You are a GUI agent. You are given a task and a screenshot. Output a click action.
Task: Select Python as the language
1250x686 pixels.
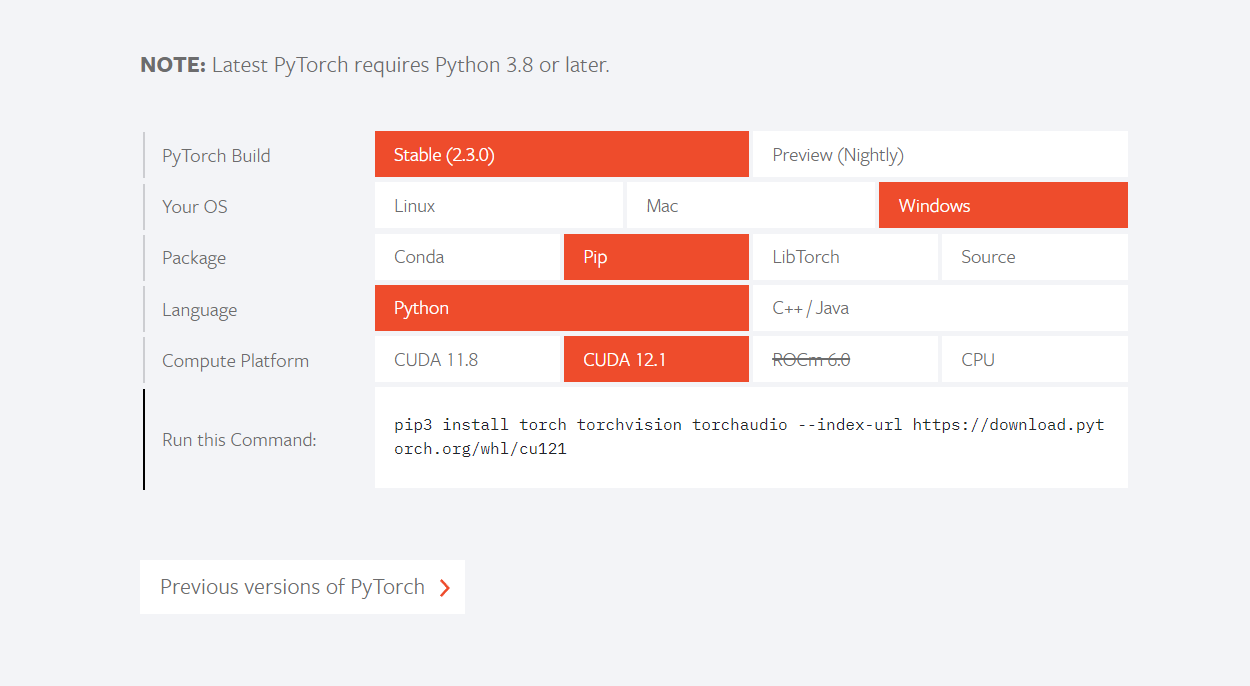[561, 308]
